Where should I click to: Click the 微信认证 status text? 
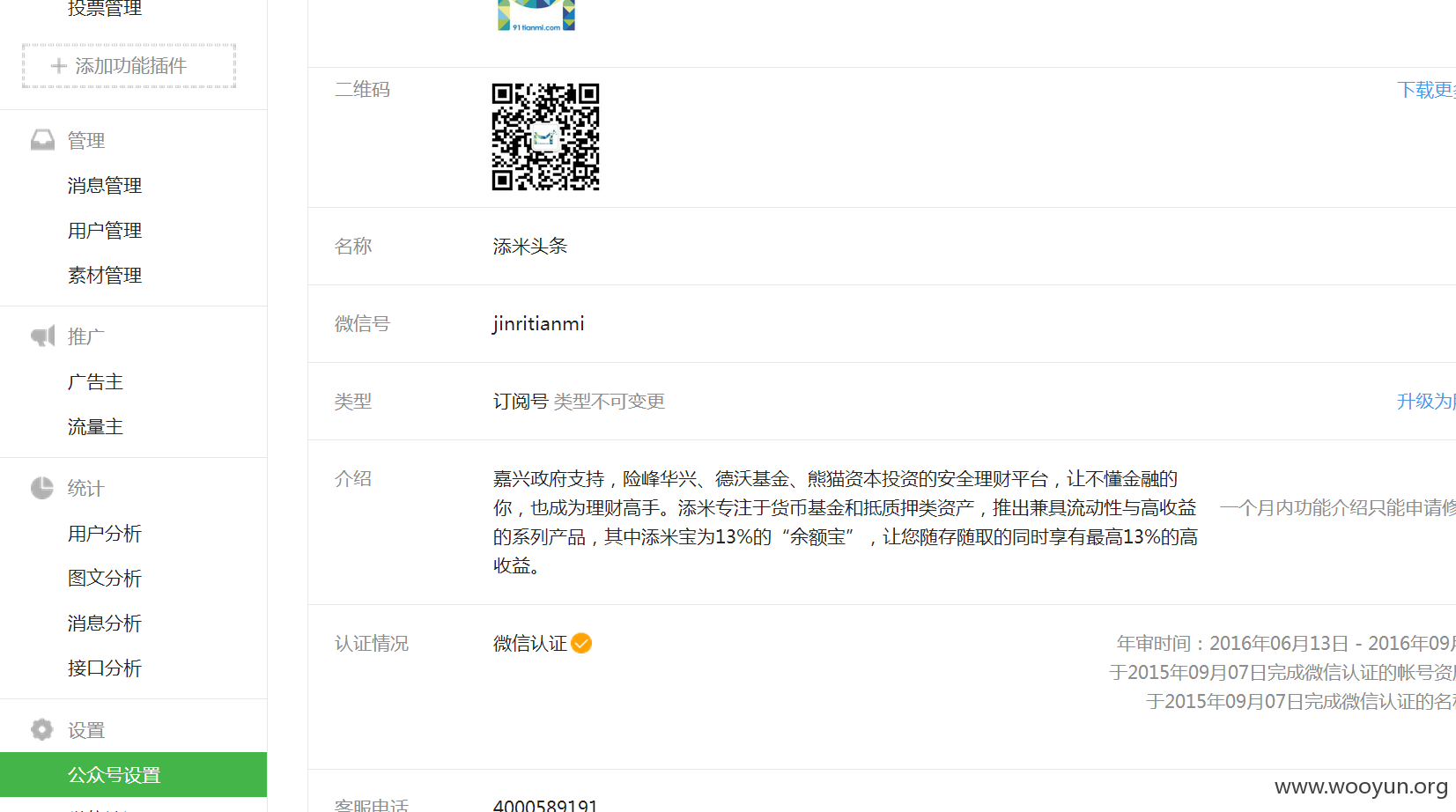pyautogui.click(x=530, y=644)
